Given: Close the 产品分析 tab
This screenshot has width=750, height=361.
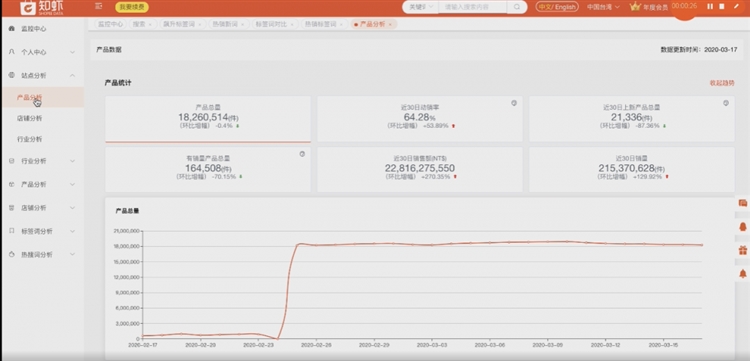Looking at the screenshot, I should tap(390, 24).
